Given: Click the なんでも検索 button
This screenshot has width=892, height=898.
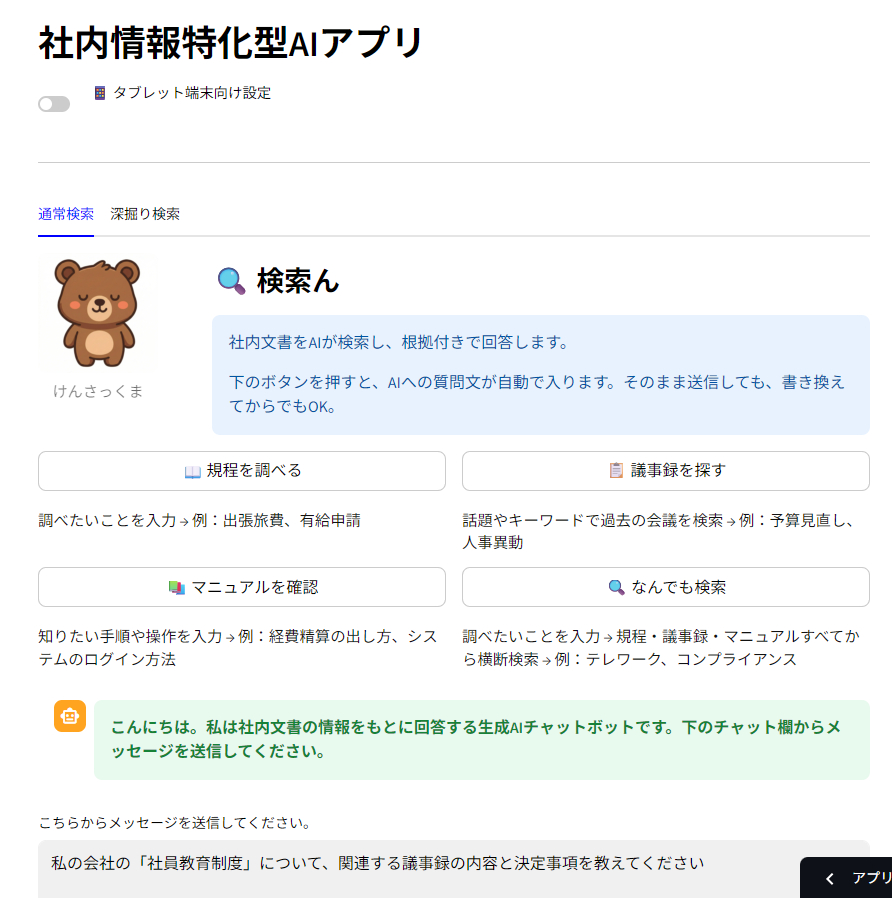Looking at the screenshot, I should [x=666, y=587].
